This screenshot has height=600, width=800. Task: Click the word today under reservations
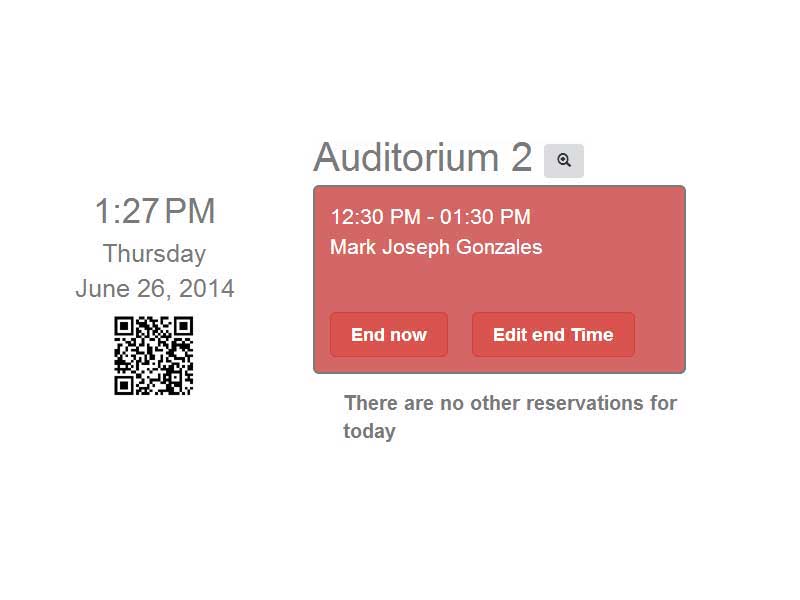tap(369, 431)
